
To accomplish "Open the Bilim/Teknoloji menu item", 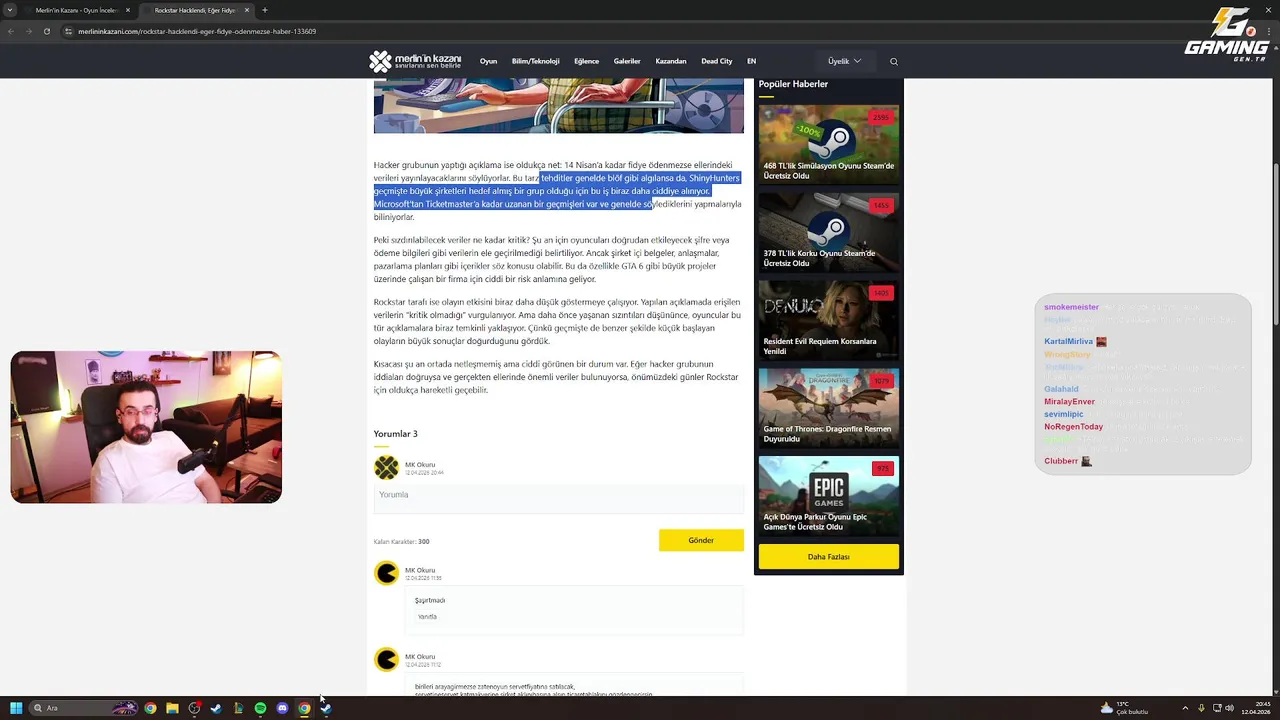I will [x=535, y=61].
